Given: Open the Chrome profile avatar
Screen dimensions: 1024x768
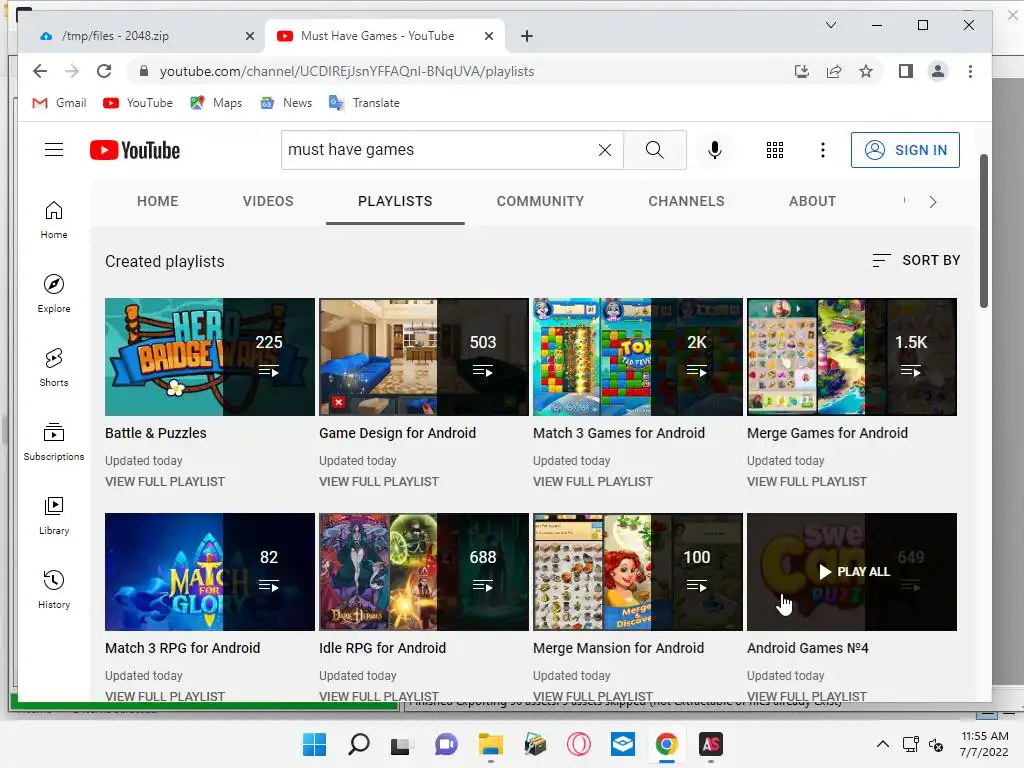Looking at the screenshot, I should pos(938,71).
